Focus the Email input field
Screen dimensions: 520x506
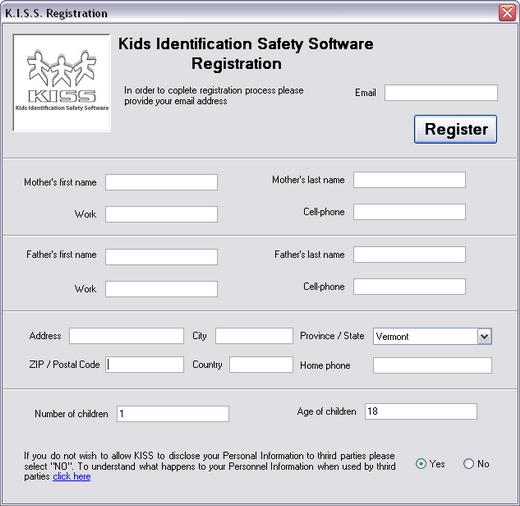pyautogui.click(x=441, y=93)
